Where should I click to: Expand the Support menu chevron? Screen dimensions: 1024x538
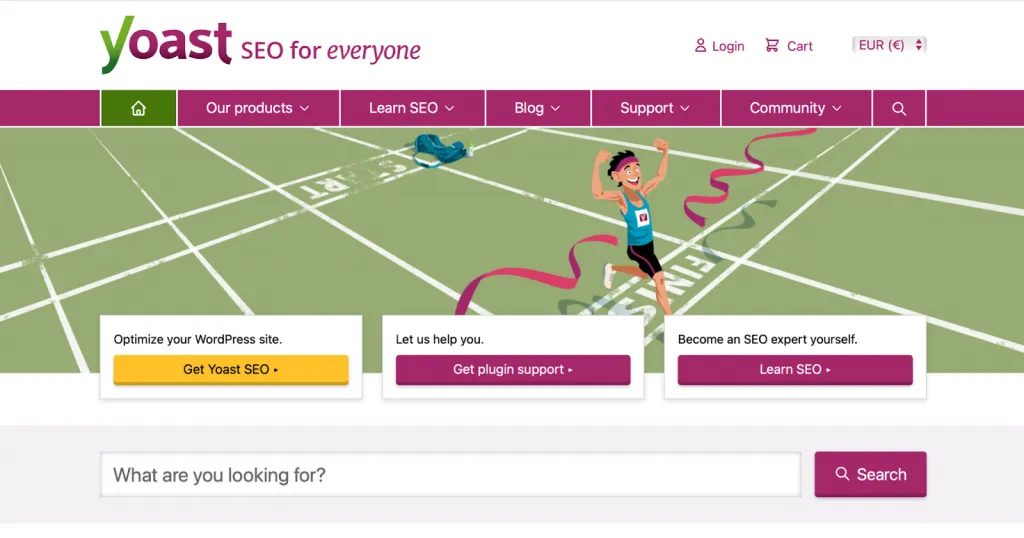[684, 109]
